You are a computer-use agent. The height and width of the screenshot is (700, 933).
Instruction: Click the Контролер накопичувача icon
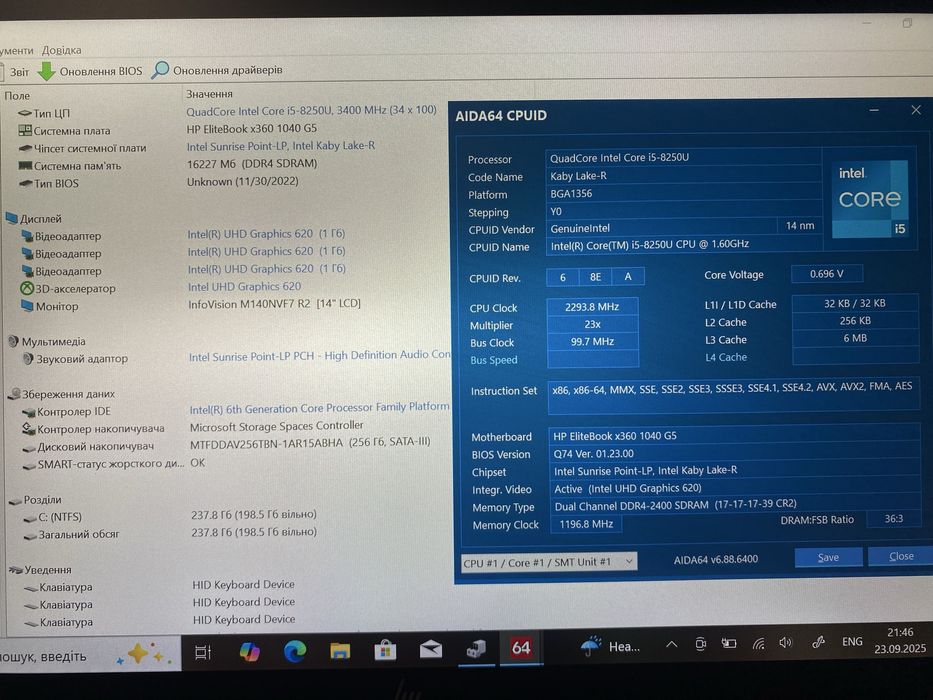29,429
